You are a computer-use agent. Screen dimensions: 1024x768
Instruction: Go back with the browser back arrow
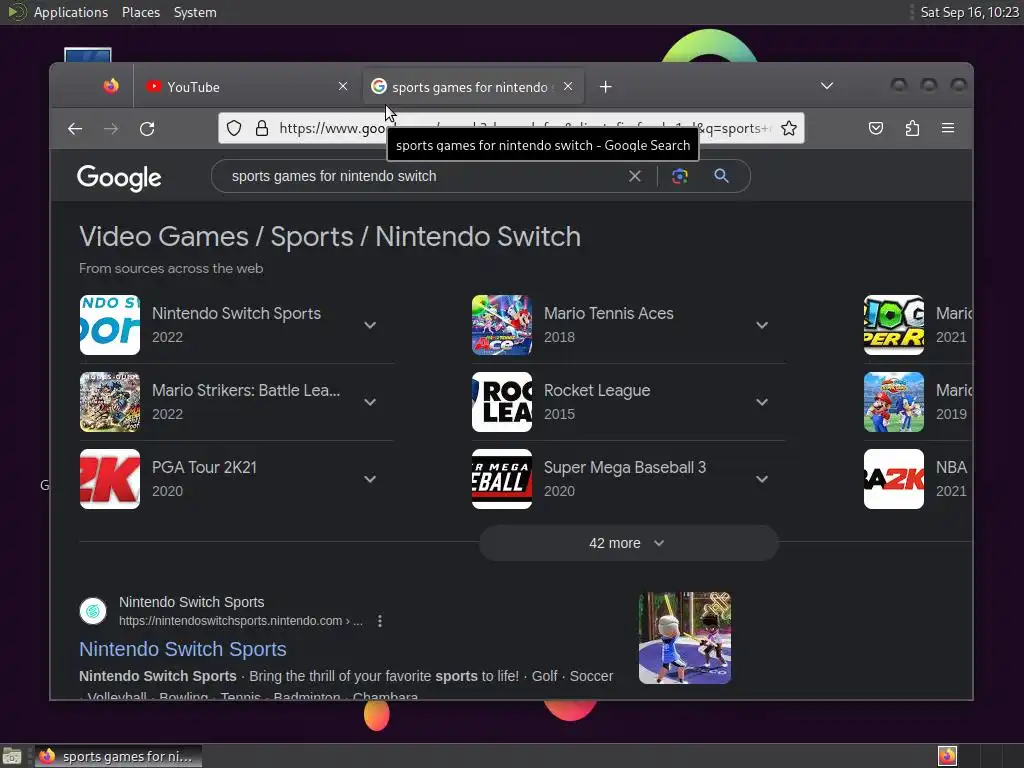pyautogui.click(x=75, y=129)
